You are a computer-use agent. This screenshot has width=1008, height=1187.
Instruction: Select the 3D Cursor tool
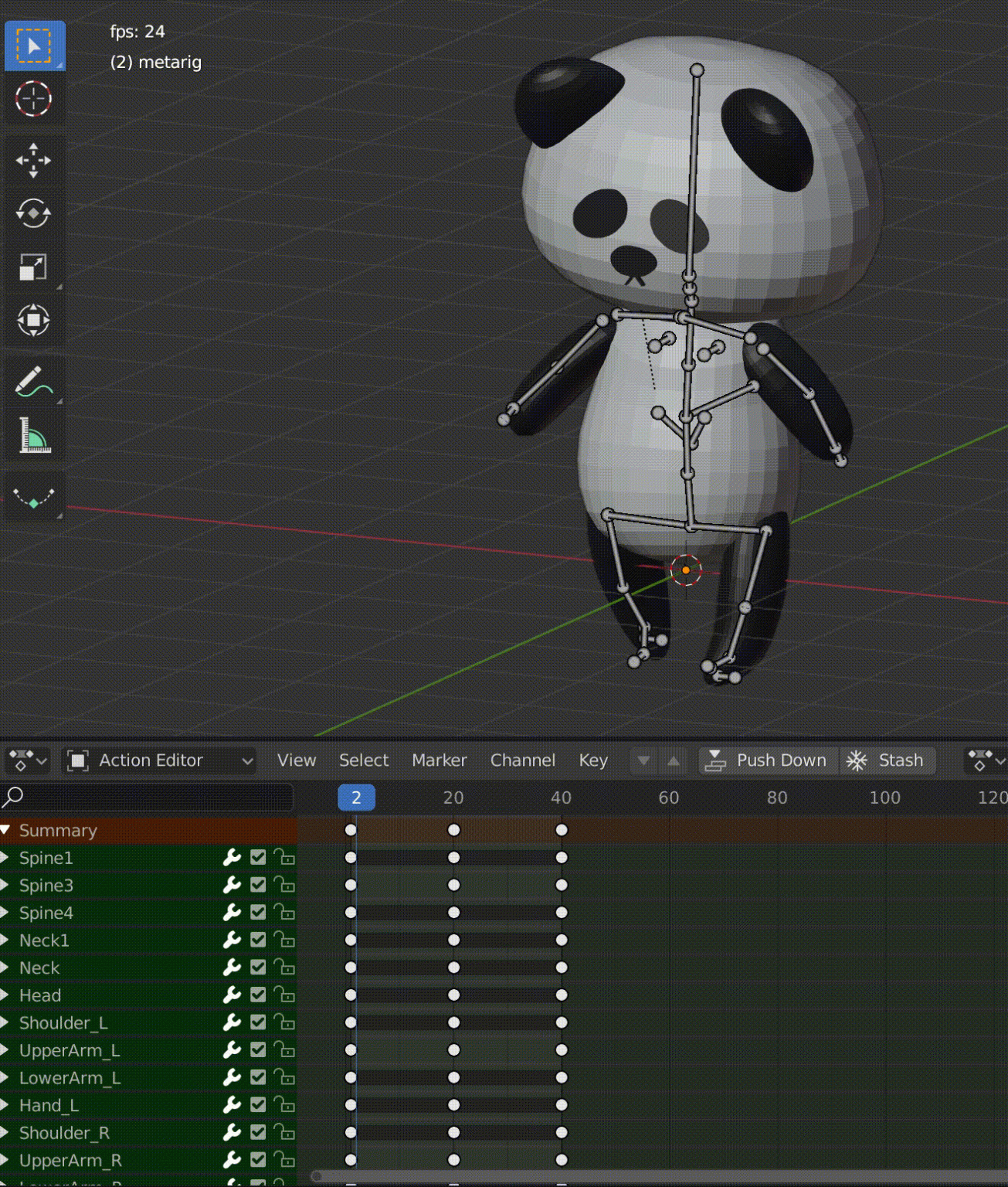click(x=35, y=99)
